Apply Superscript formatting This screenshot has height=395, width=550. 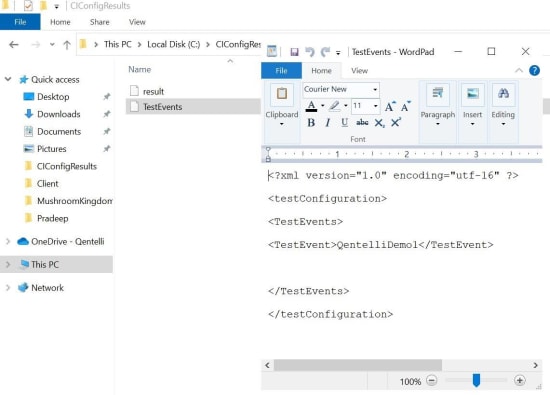tap(396, 123)
